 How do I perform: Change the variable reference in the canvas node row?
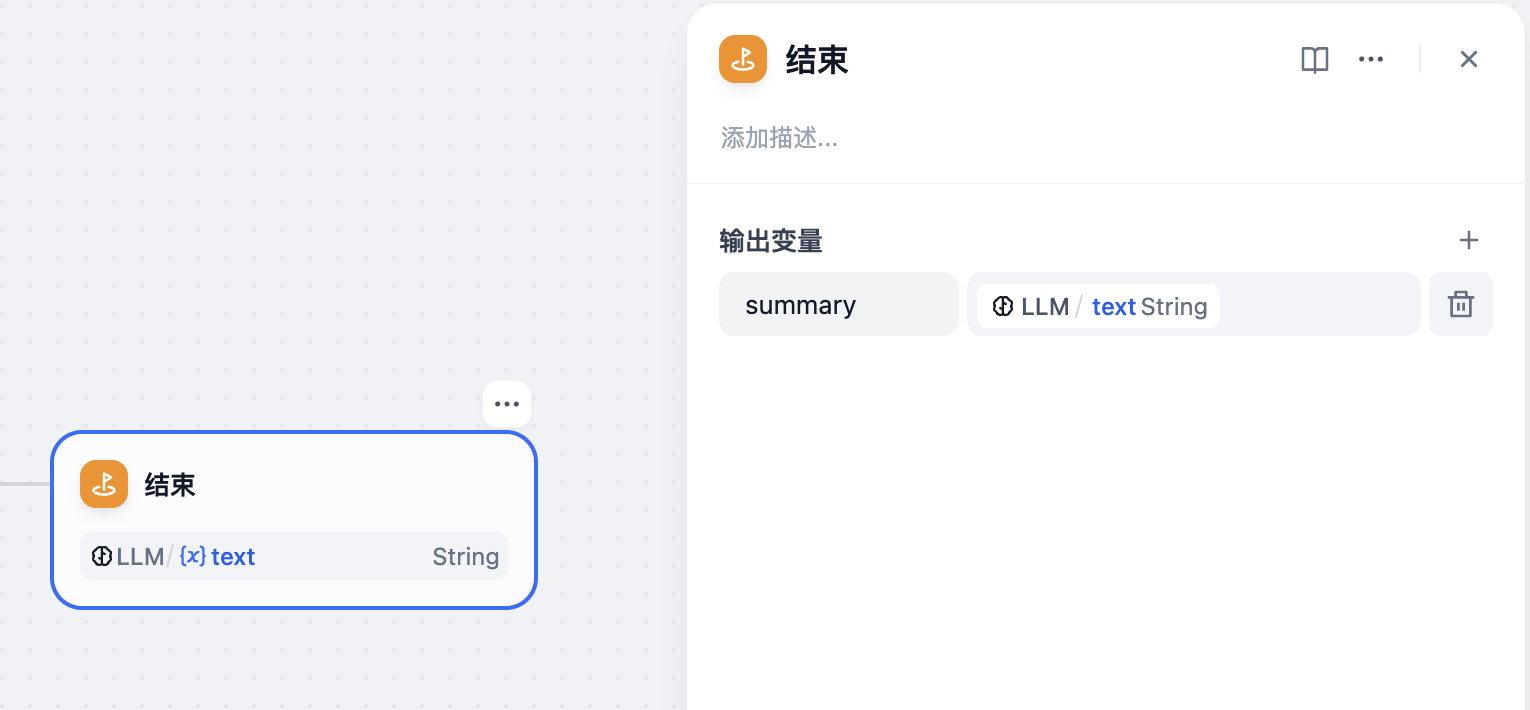coord(293,556)
